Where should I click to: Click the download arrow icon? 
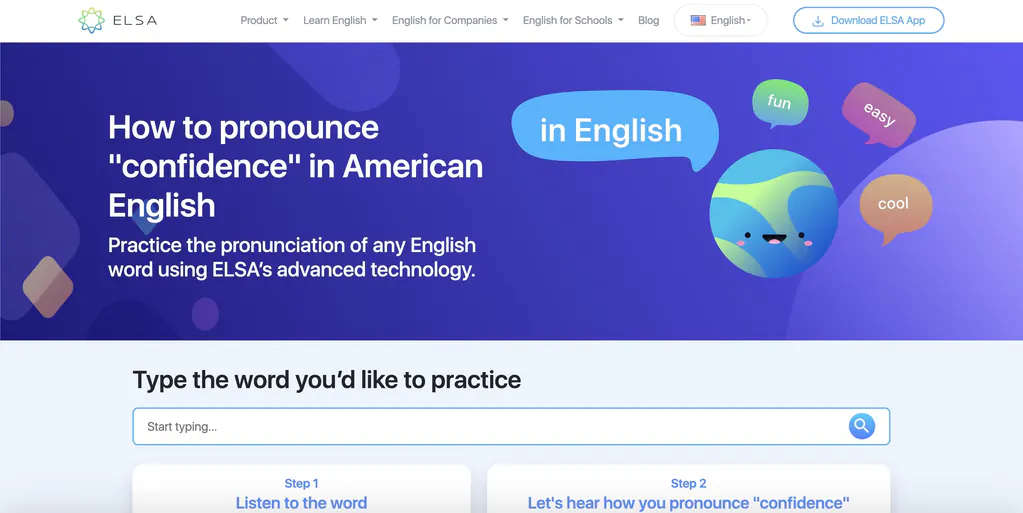pos(818,21)
